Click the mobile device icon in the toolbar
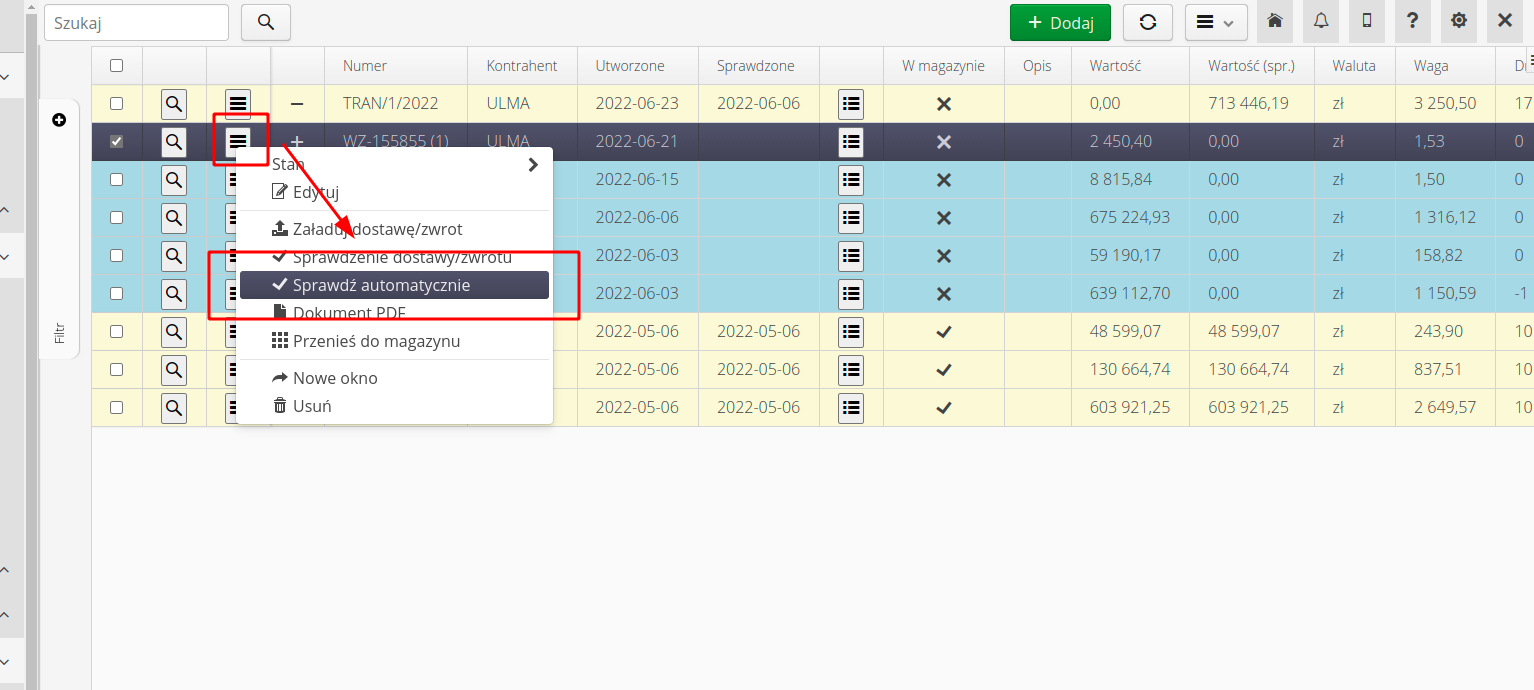Screen dimensions: 1534x690 tap(1367, 21)
